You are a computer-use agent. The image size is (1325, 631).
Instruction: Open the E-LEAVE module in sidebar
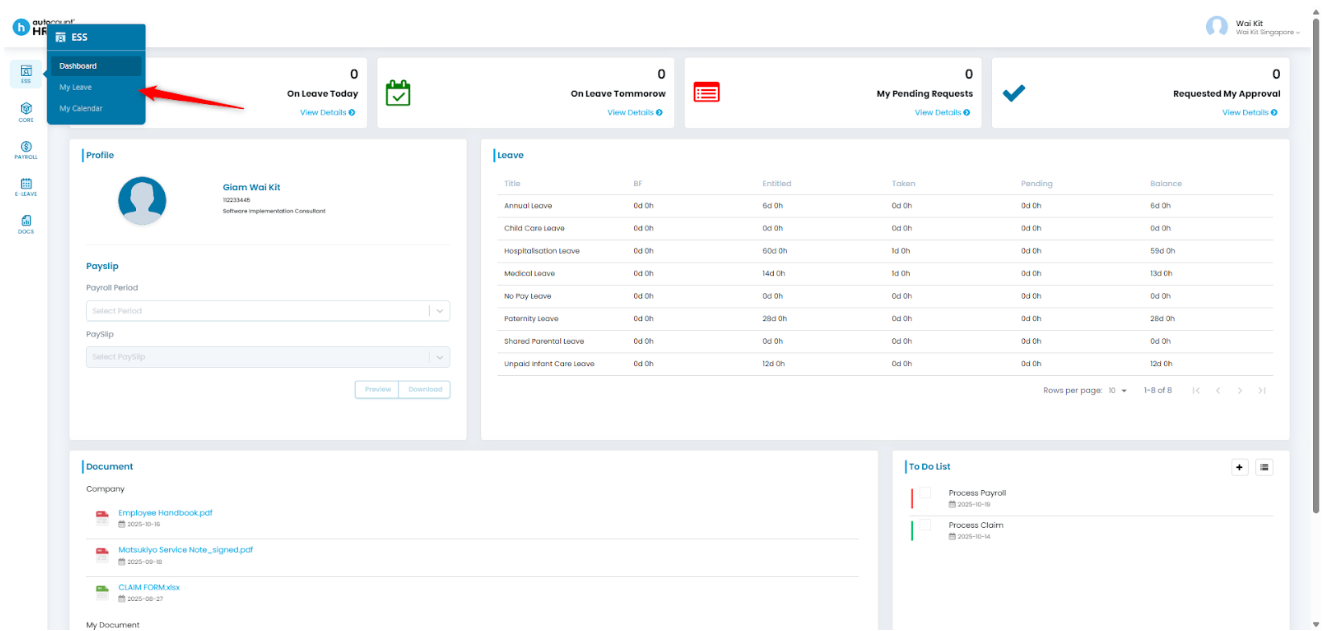pos(26,187)
